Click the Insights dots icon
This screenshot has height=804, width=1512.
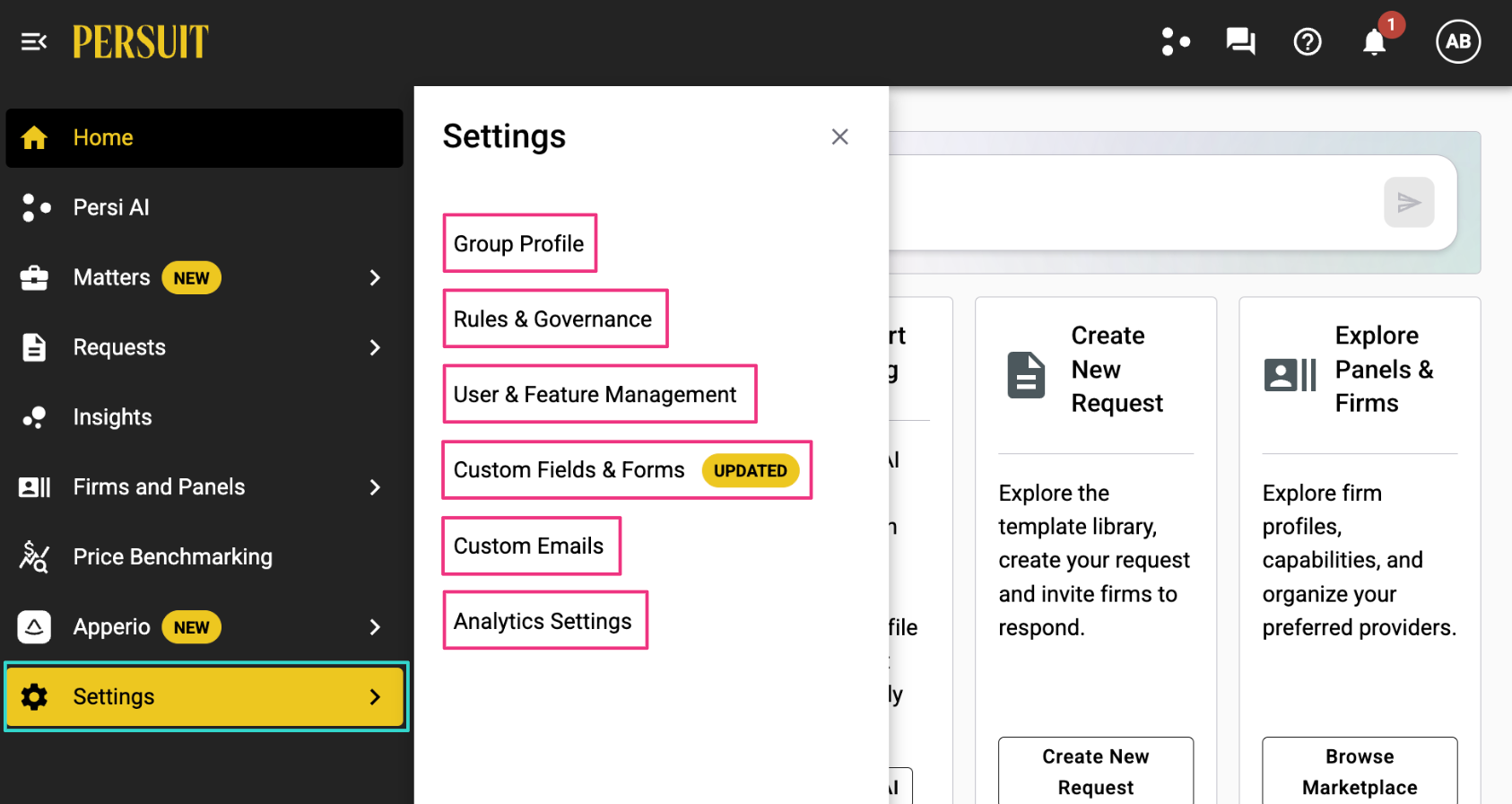(x=34, y=417)
